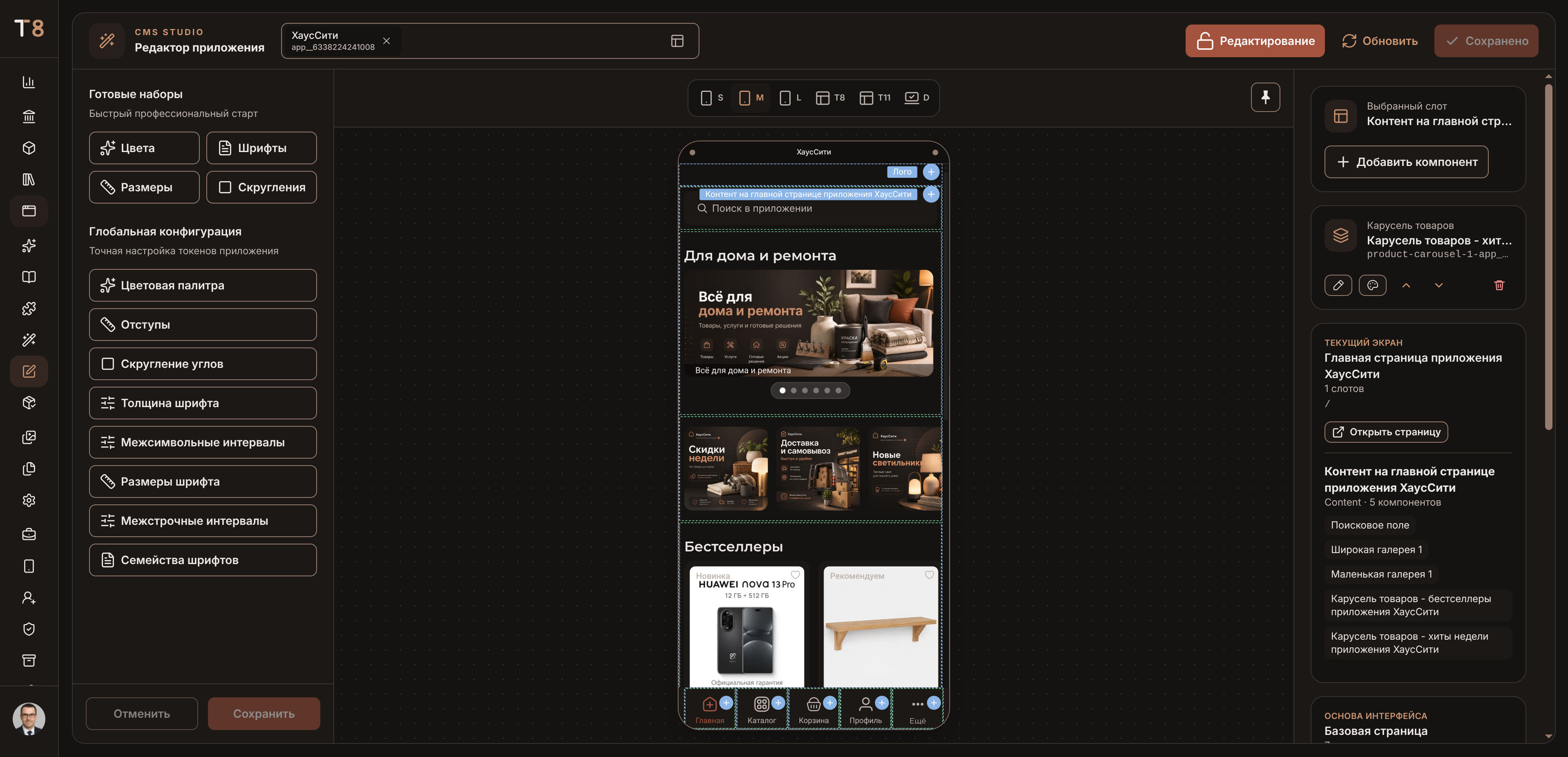Switch preview to T8 tablet layout
The height and width of the screenshot is (757, 1568).
tap(830, 97)
